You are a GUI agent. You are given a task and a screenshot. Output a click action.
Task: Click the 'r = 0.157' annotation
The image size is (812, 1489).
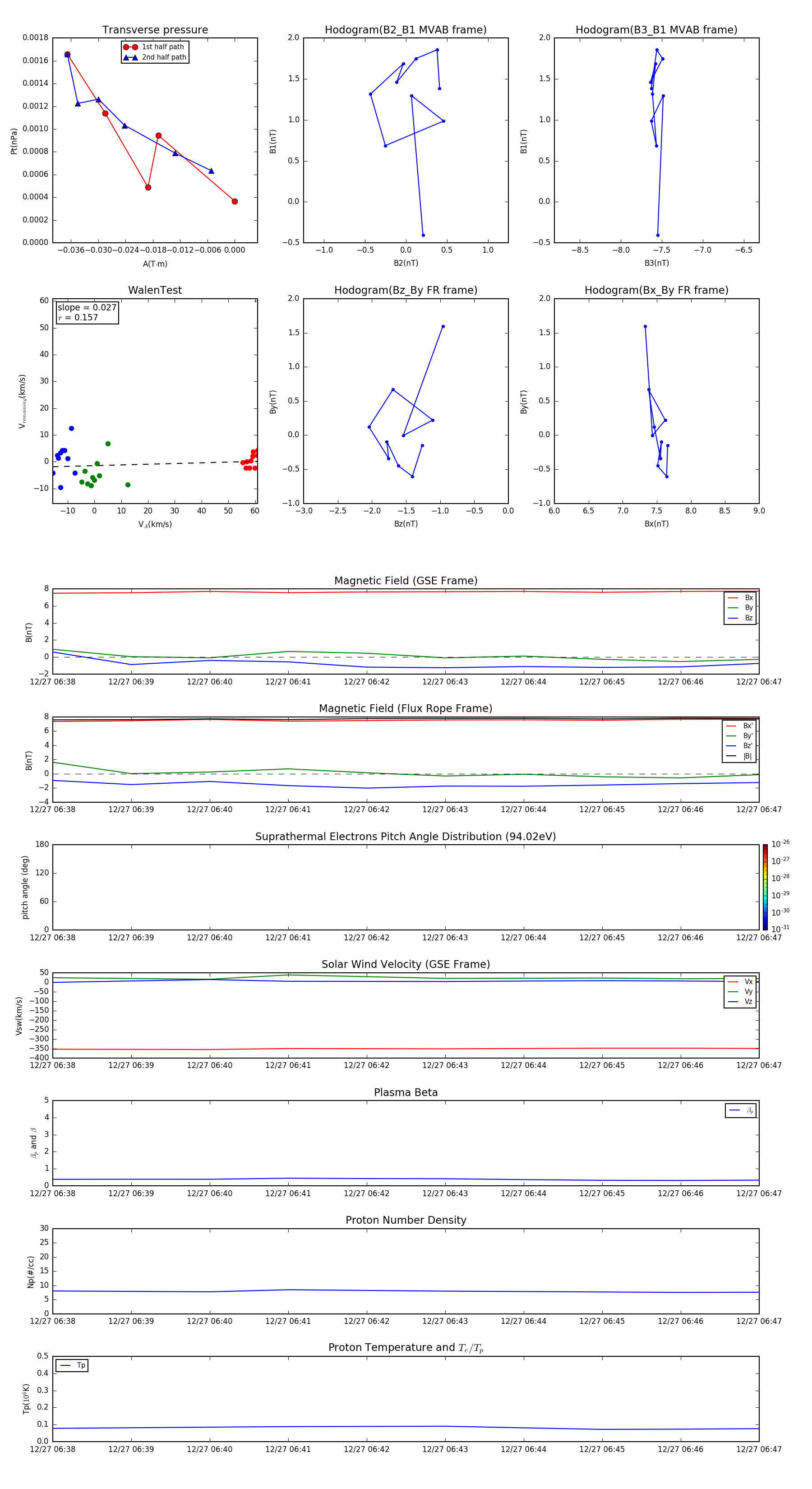[78, 317]
